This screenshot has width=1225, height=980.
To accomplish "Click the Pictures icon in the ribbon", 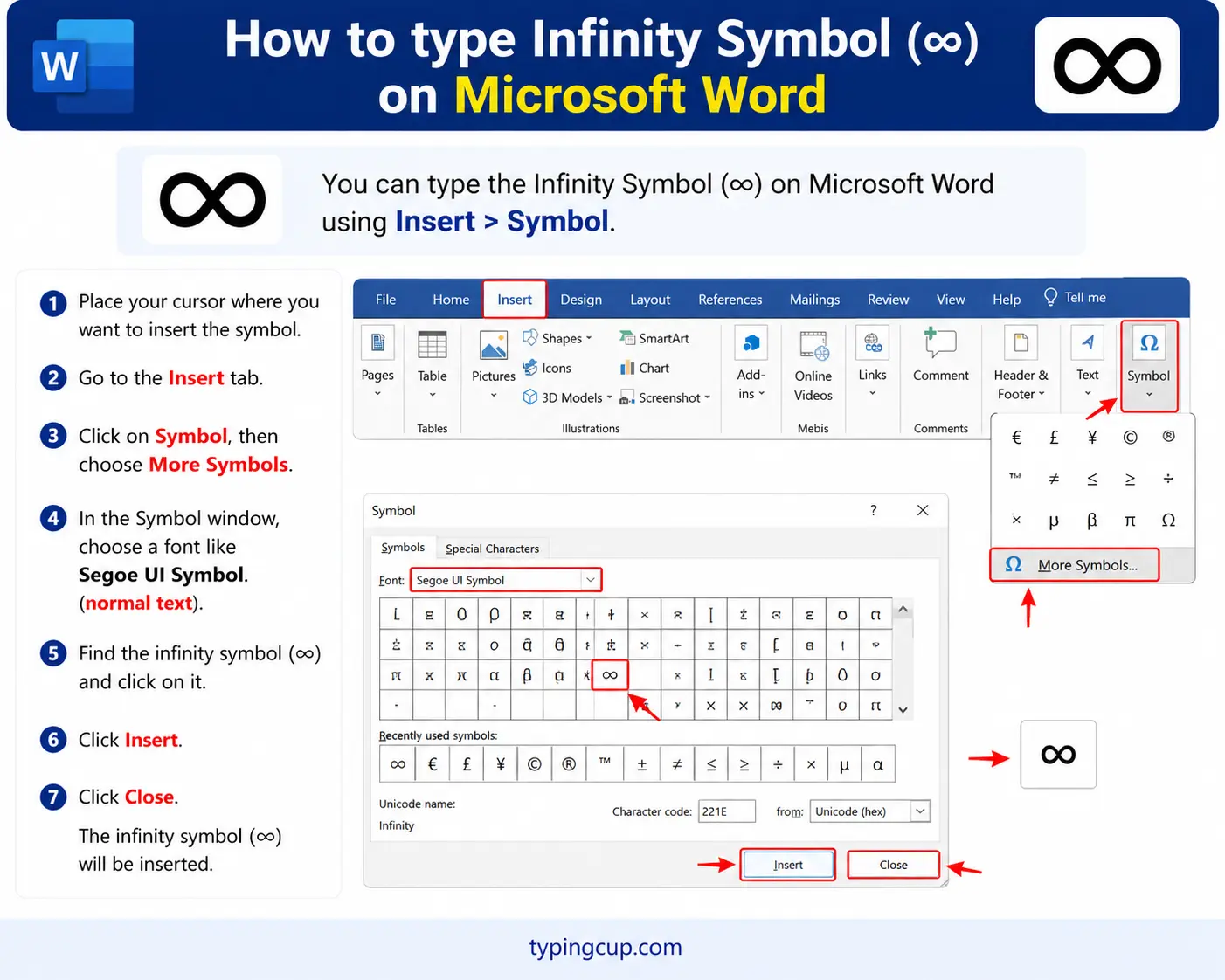I will (x=494, y=345).
